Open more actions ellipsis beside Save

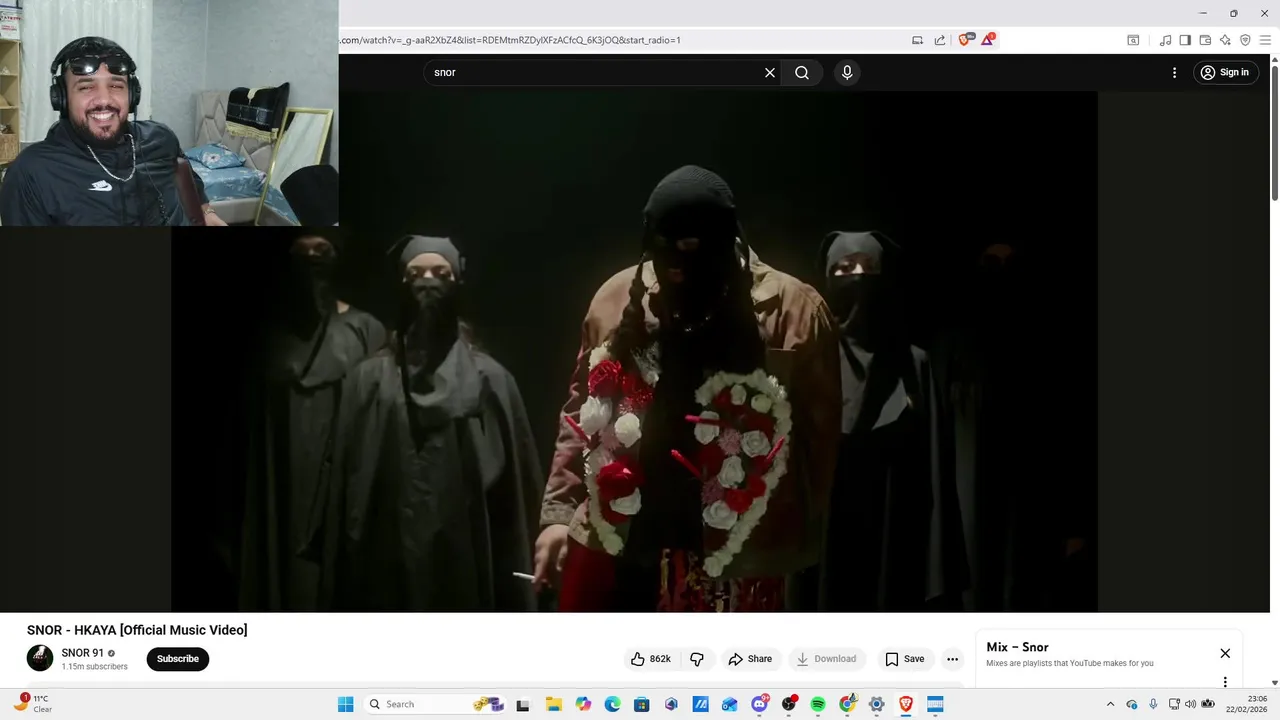952,659
